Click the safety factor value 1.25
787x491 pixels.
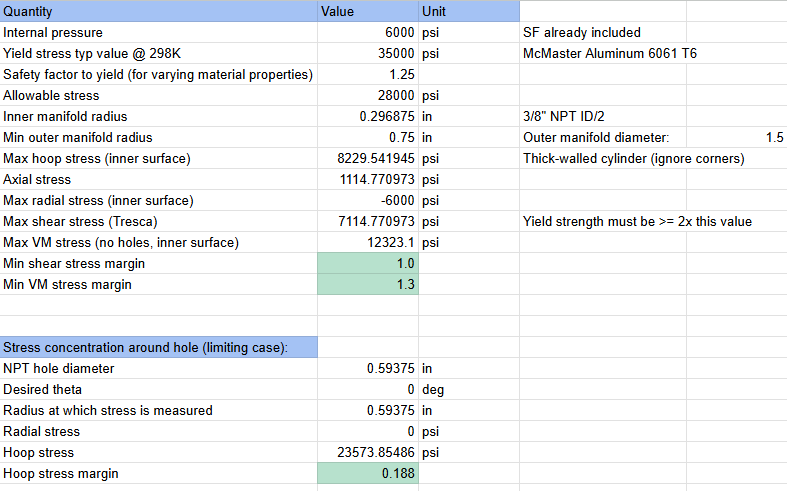(367, 74)
